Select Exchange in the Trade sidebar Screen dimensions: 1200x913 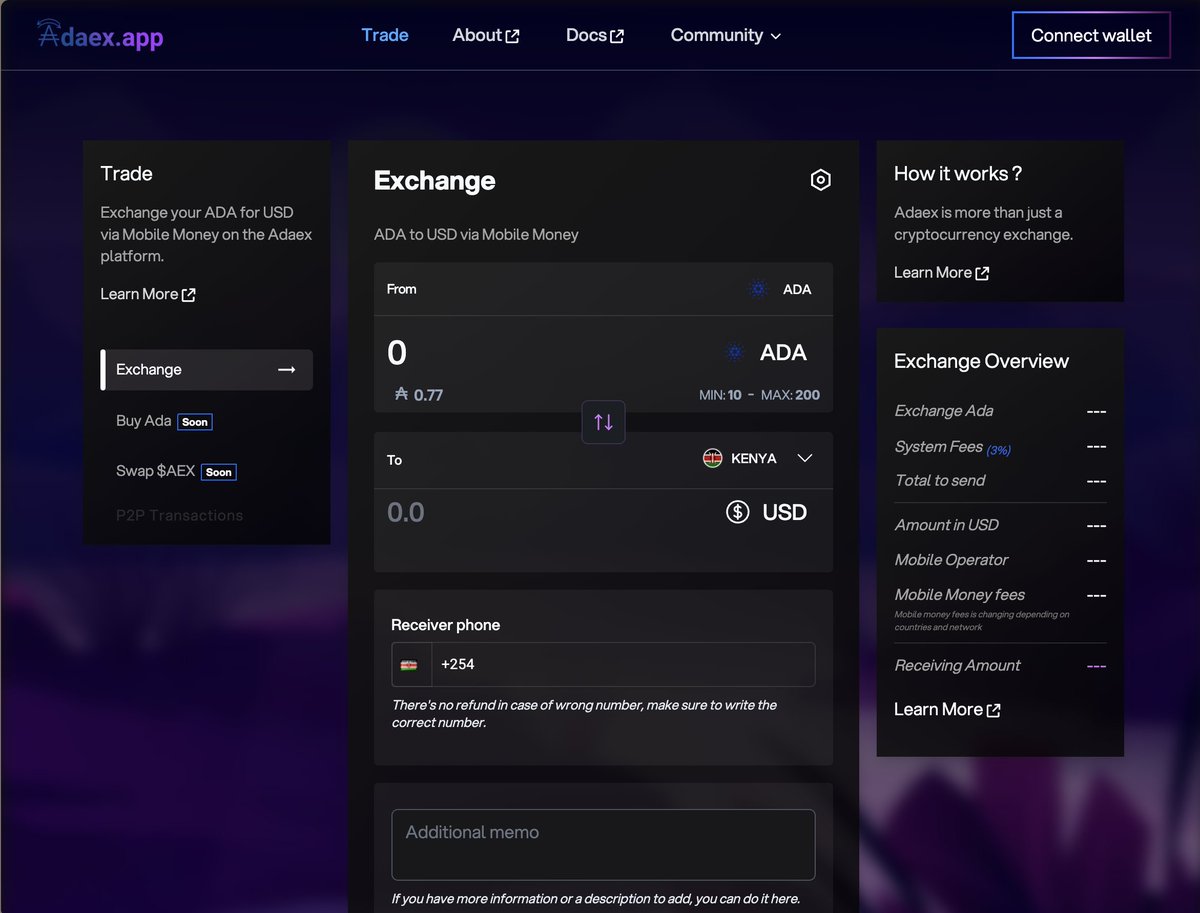[207, 370]
